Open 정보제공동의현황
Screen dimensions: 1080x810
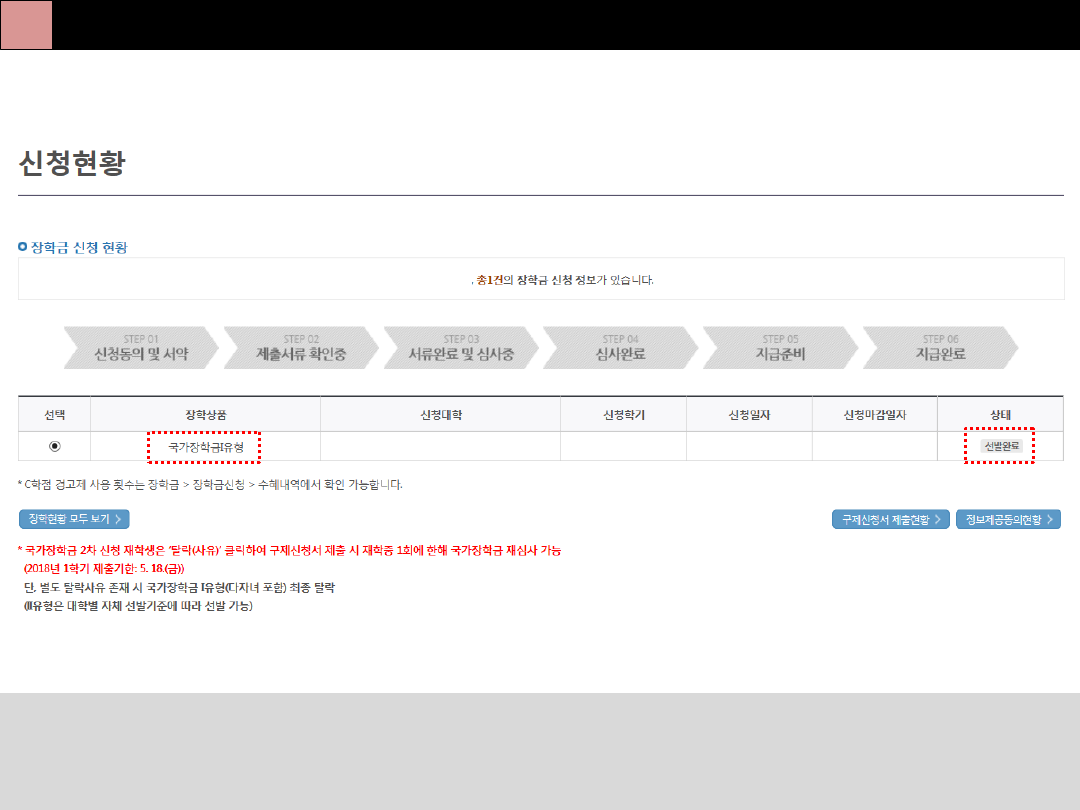click(1008, 519)
